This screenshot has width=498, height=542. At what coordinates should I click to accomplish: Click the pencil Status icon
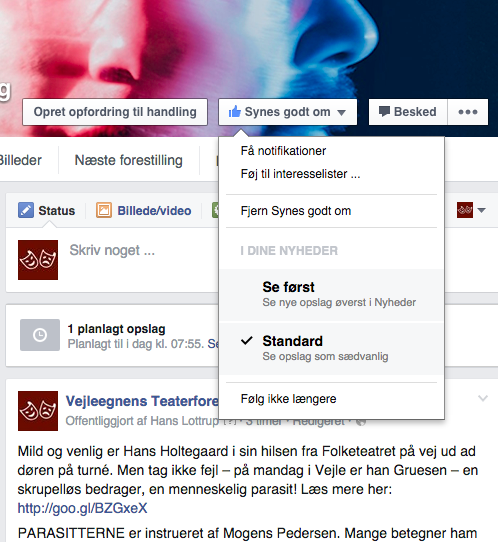click(26, 210)
